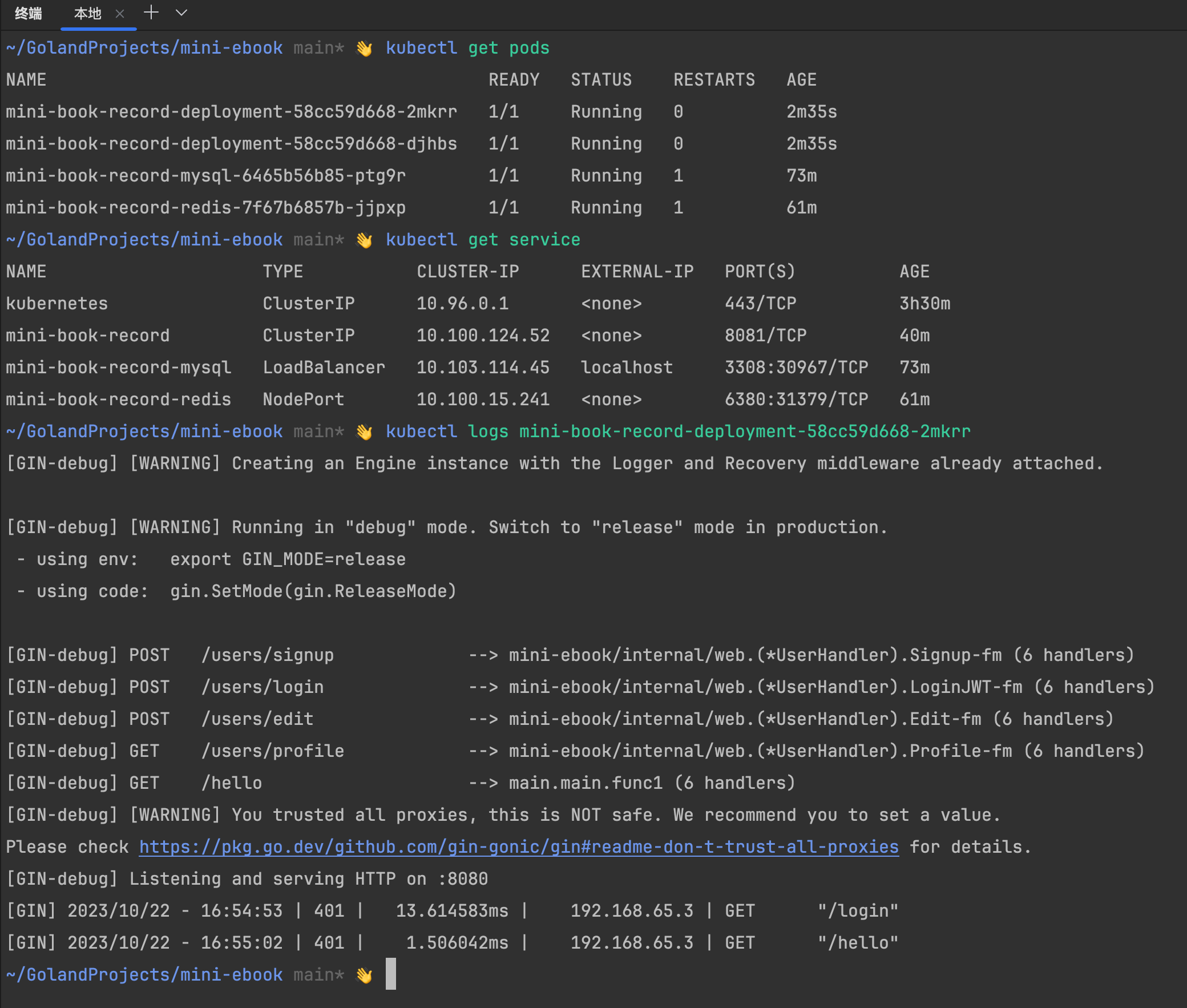
Task: Click the kubernetes service name
Action: 56,304
